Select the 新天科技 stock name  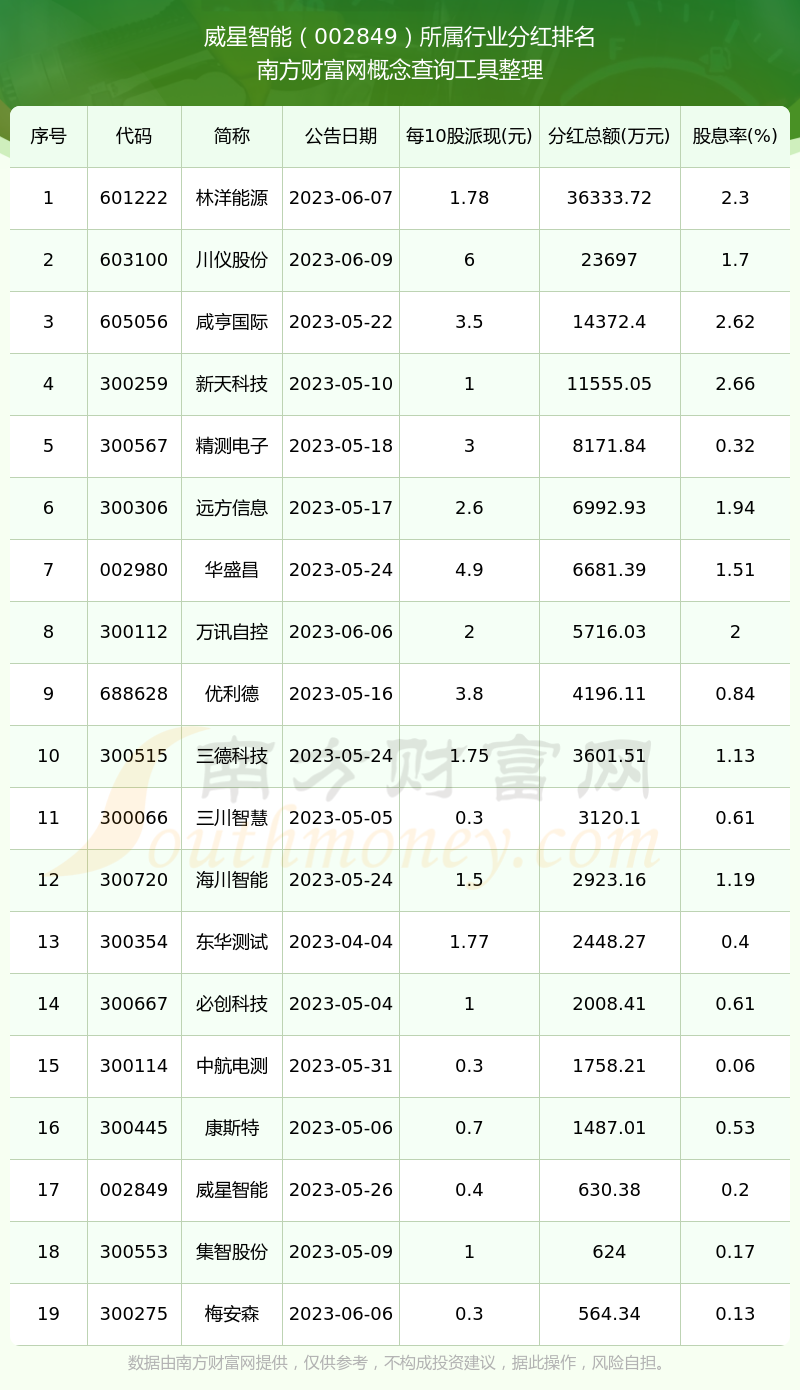pos(232,384)
